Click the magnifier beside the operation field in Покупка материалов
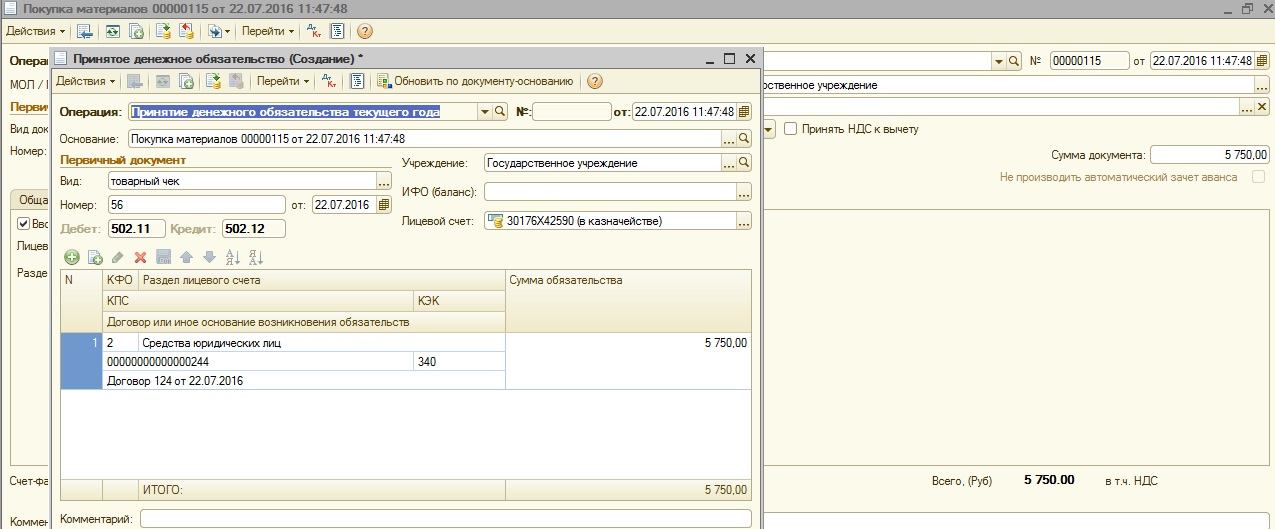 coord(1014,61)
